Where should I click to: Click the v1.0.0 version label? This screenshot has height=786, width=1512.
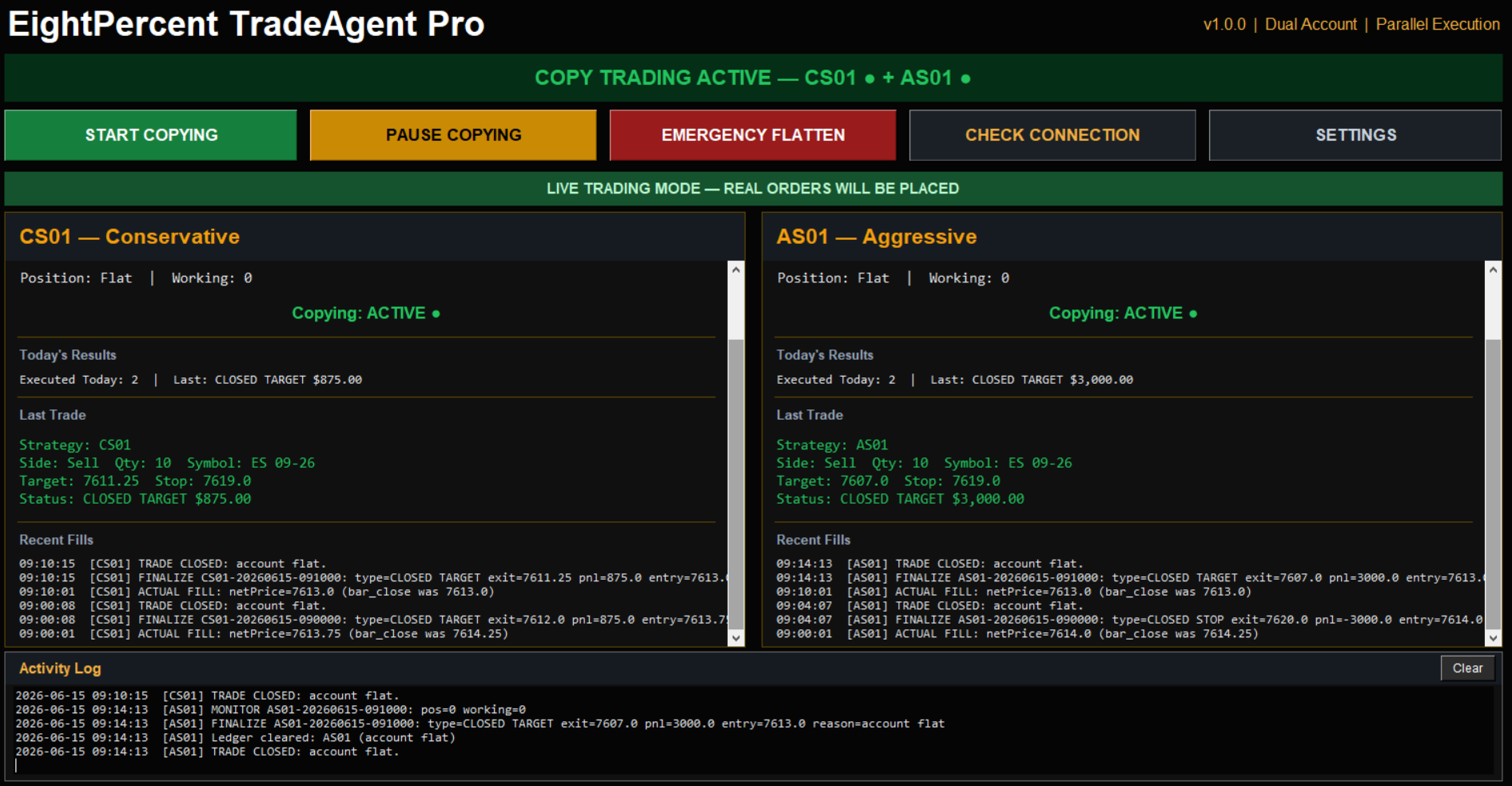coord(1224,25)
